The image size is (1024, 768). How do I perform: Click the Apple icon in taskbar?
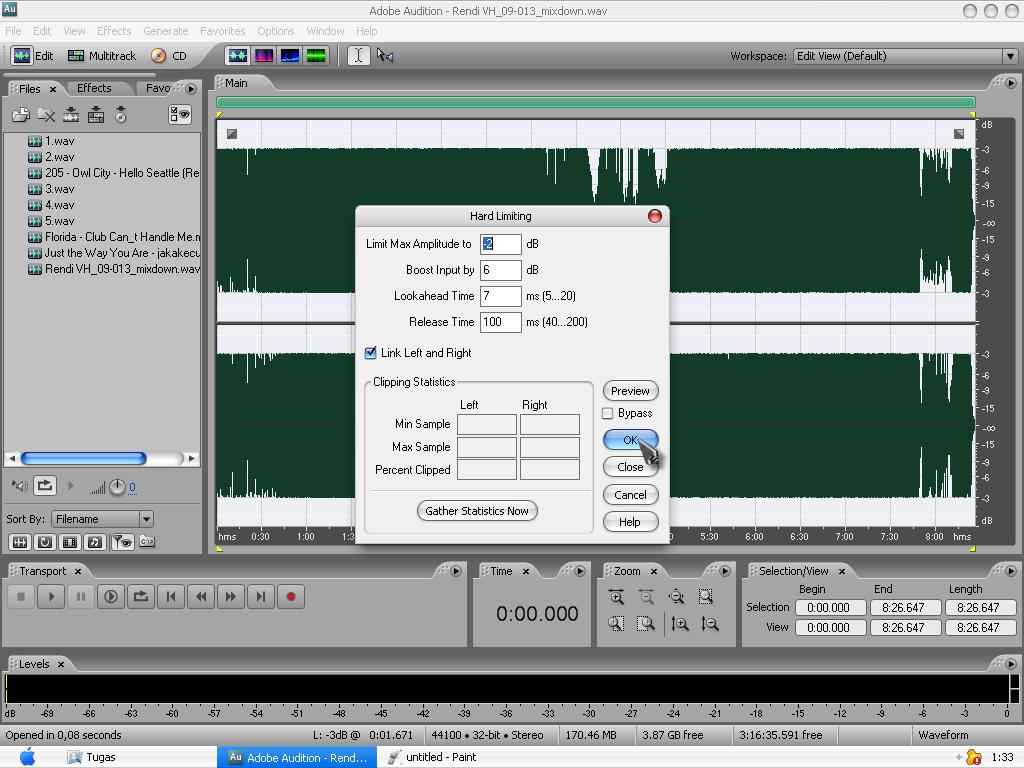click(x=27, y=757)
